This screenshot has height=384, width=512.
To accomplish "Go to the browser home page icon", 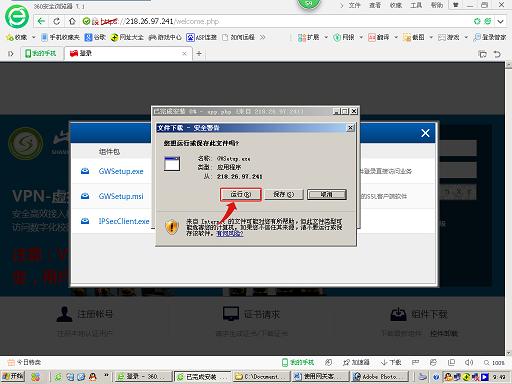I will (x=72, y=22).
